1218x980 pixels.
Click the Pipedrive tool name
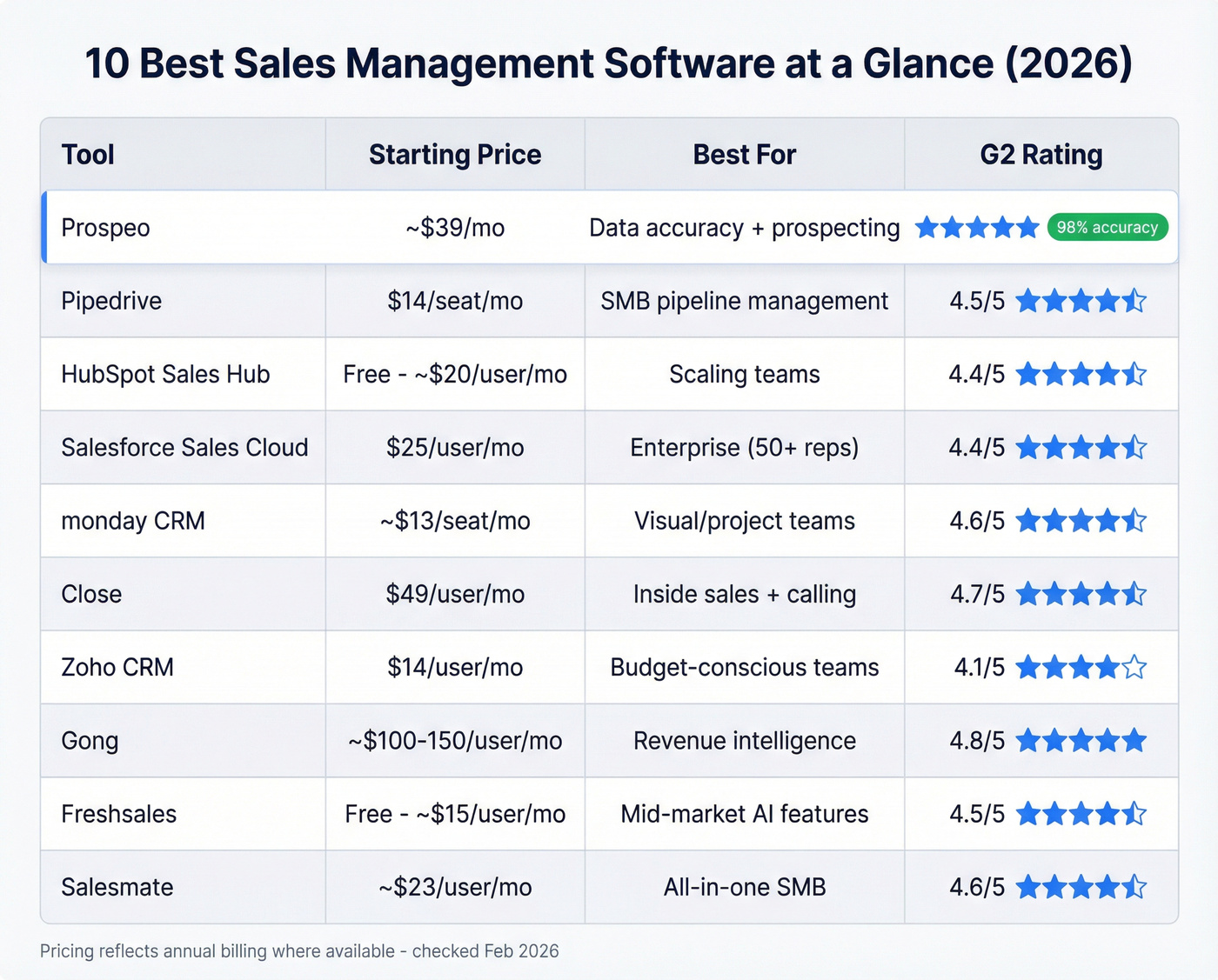(x=111, y=301)
